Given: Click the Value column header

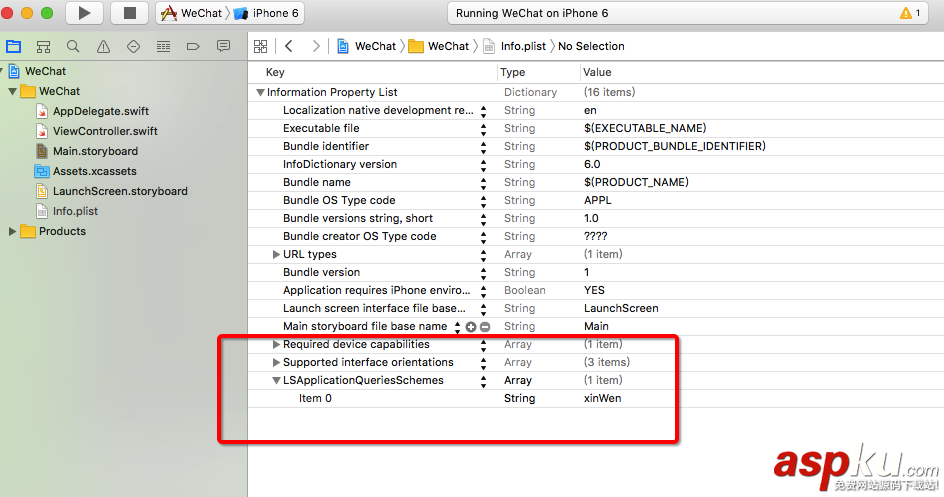Looking at the screenshot, I should tap(597, 72).
